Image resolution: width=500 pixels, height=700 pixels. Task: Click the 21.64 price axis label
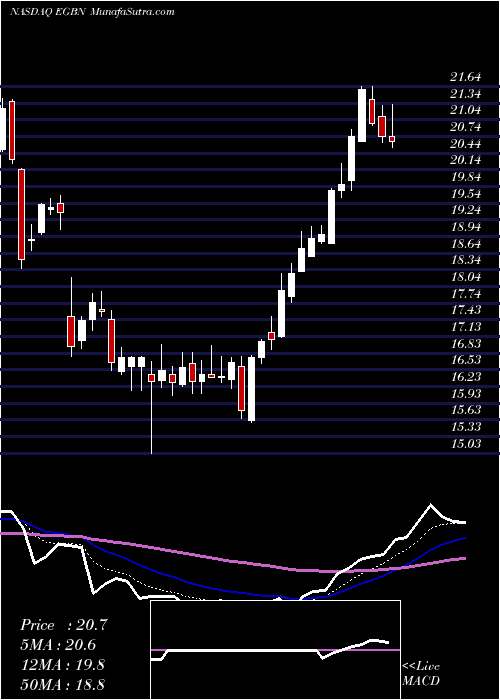coord(465,77)
